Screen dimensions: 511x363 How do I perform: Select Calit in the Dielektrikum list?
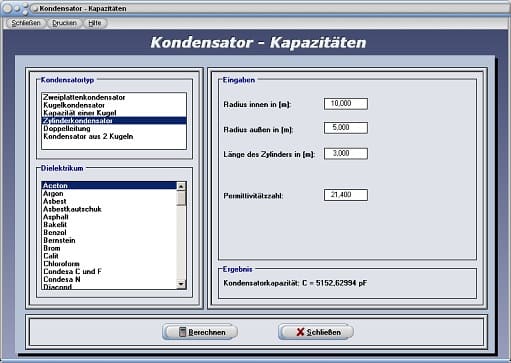(109, 256)
